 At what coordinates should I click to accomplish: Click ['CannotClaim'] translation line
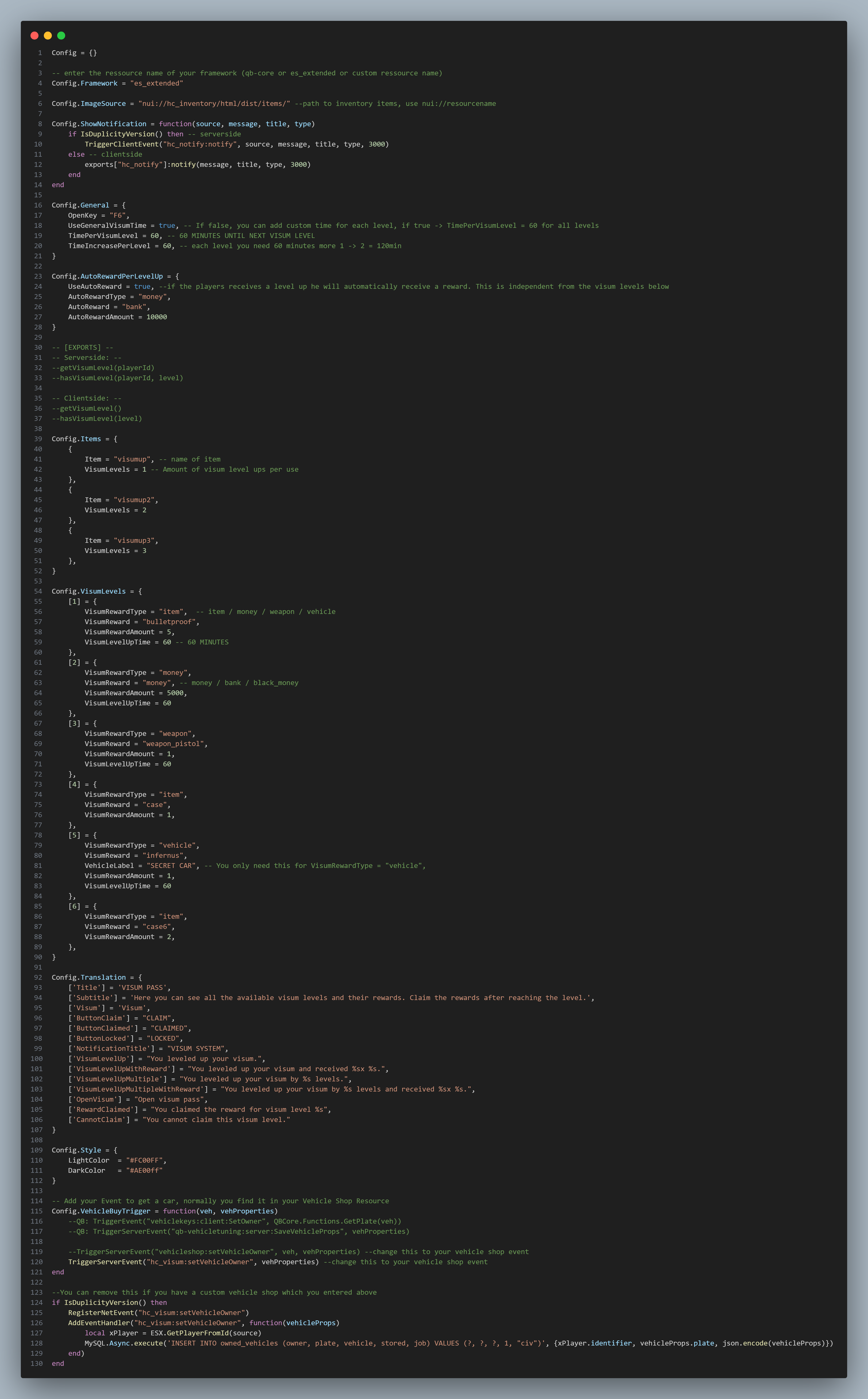[x=179, y=1120]
